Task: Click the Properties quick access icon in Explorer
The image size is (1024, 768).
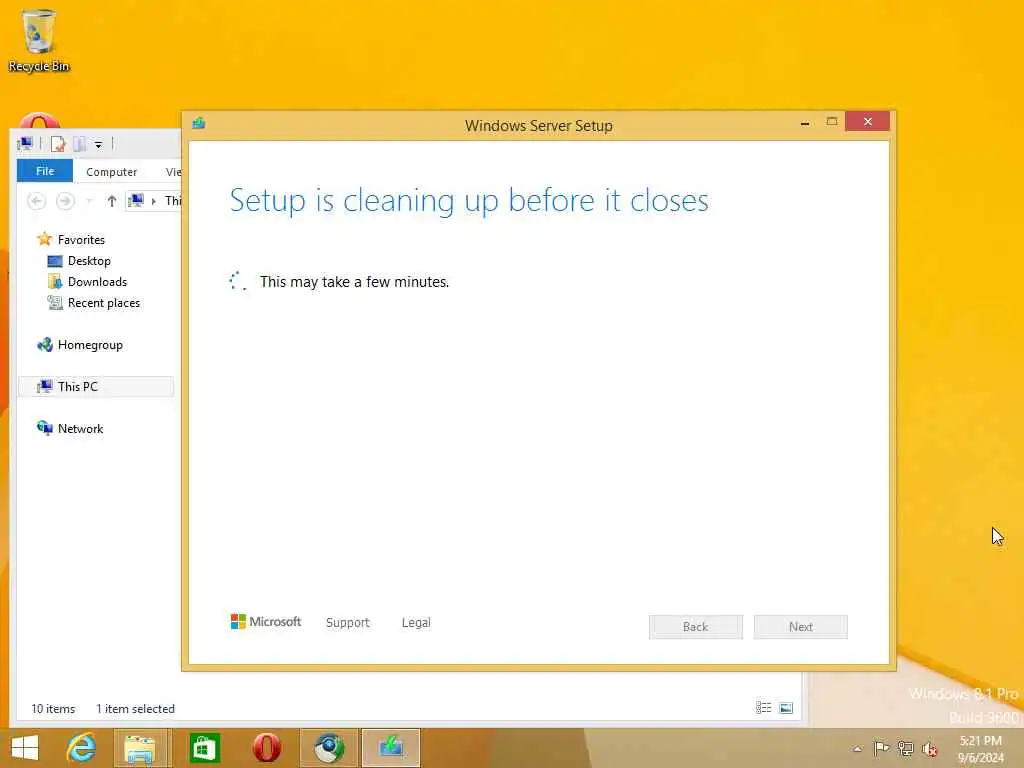Action: (58, 144)
